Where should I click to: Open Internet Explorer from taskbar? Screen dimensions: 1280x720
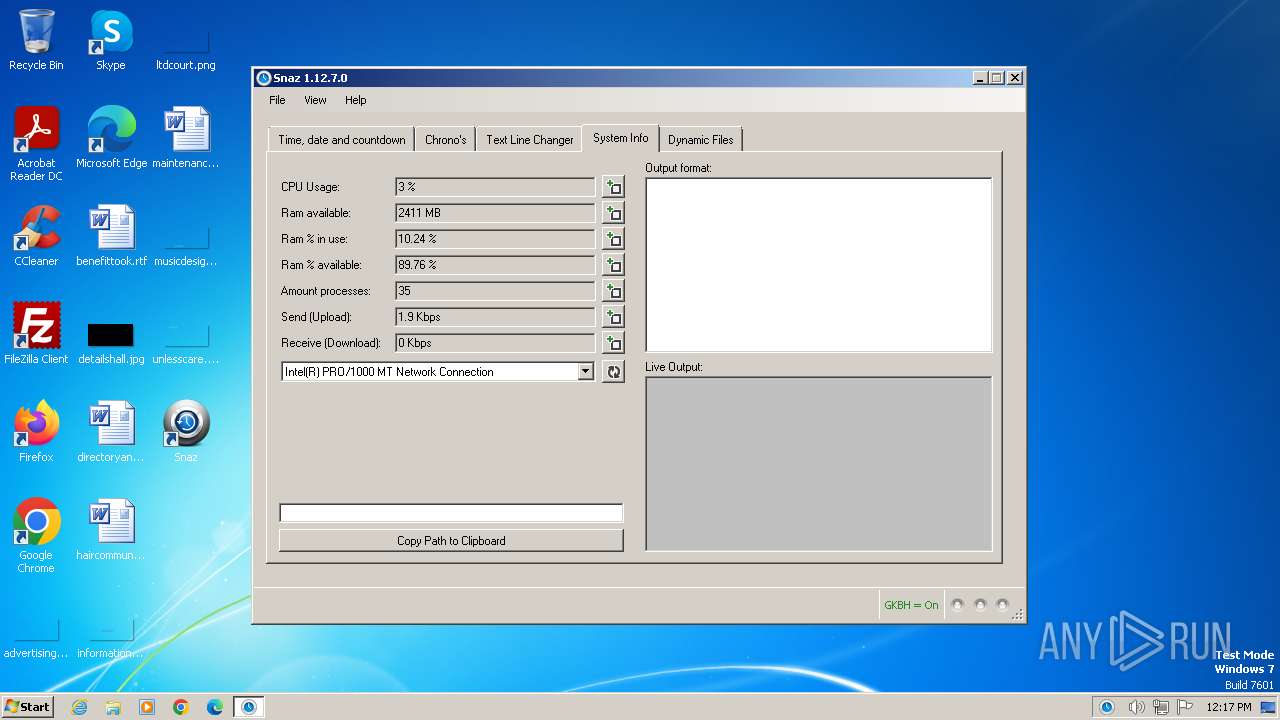pyautogui.click(x=79, y=707)
